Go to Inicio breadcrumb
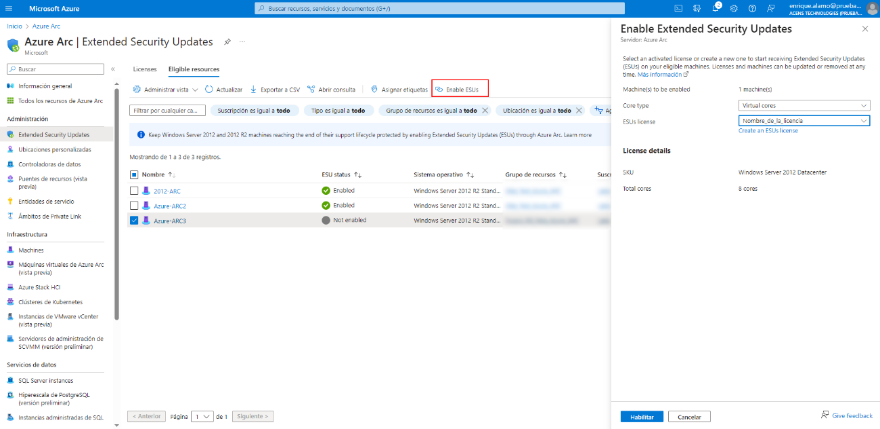 [x=15, y=26]
